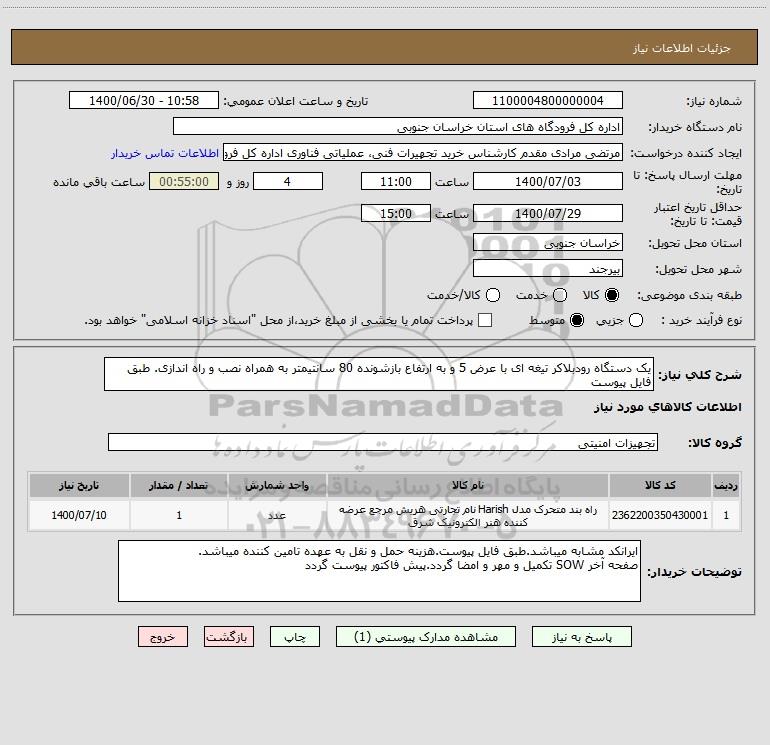This screenshot has height=745, width=770.
Task: Click the buyer notes text area
Action: (379, 571)
